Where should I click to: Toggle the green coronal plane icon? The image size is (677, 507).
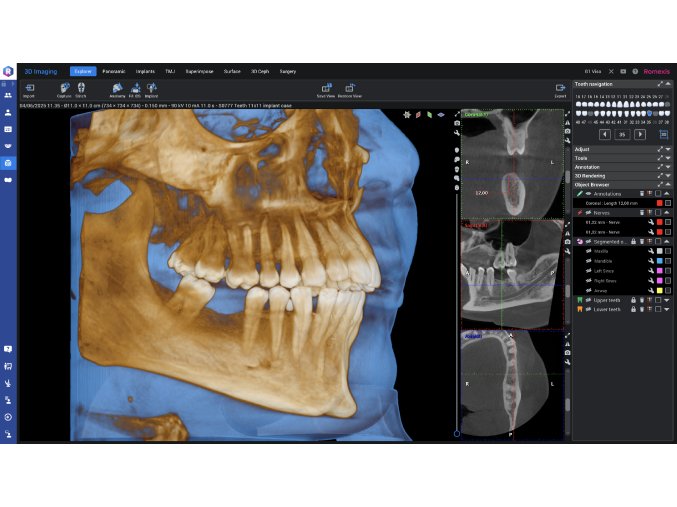pos(430,115)
